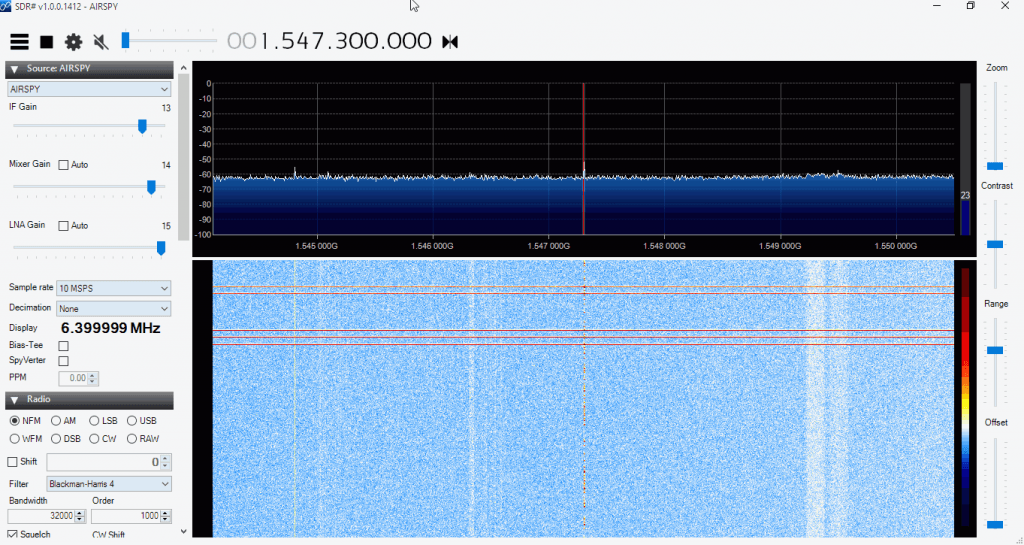1024x545 pixels.
Task: Open the settings gear configuration
Action: pyautogui.click(x=73, y=42)
